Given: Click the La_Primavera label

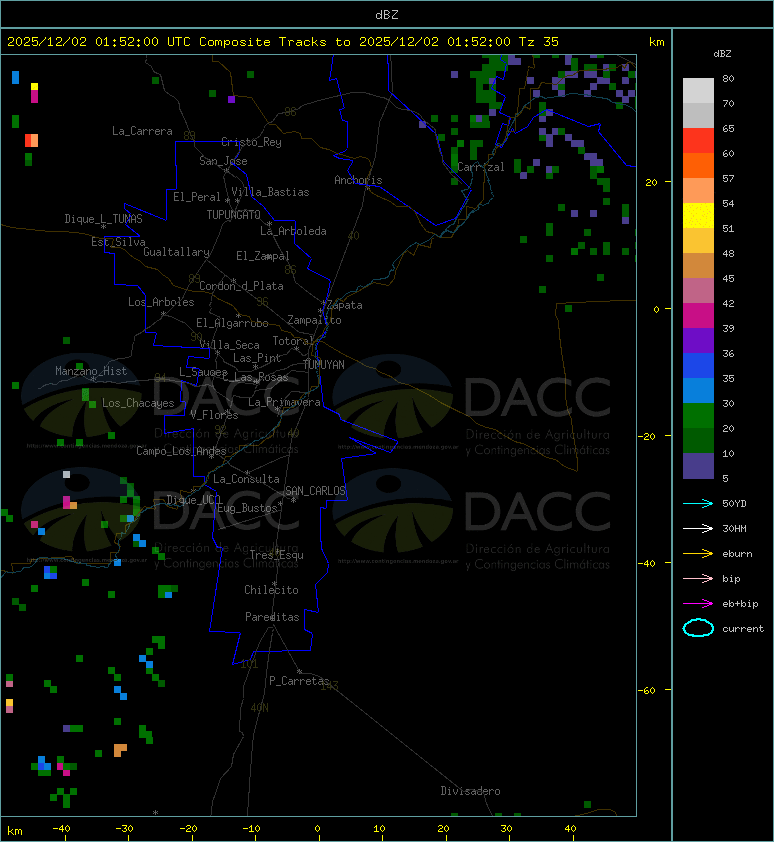Looking at the screenshot, I should click(x=284, y=402).
